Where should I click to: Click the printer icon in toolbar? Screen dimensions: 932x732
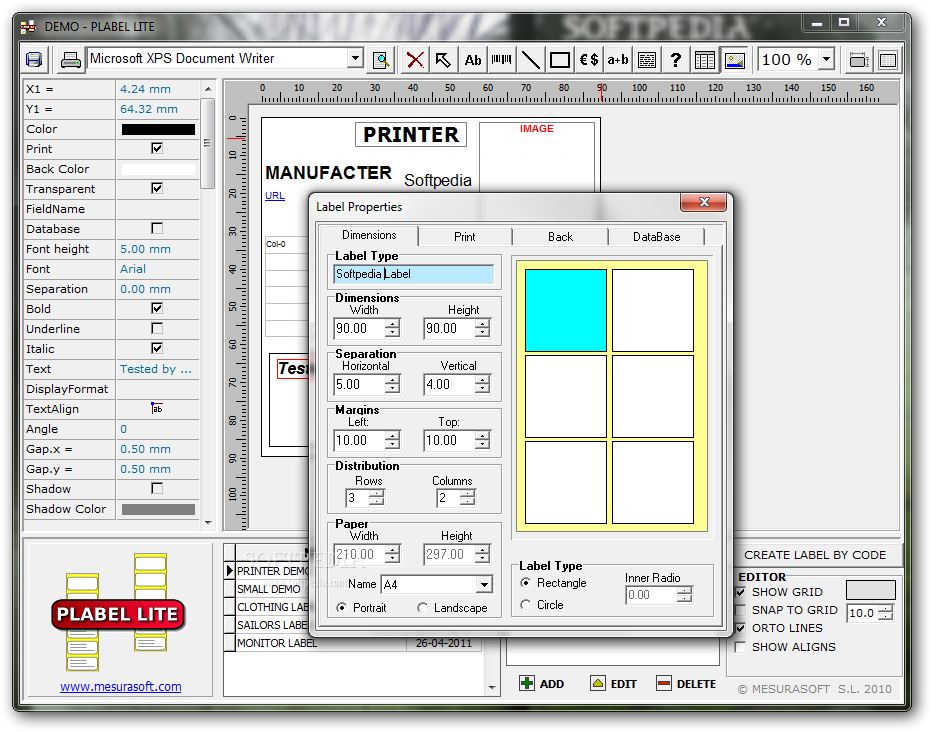pos(70,60)
